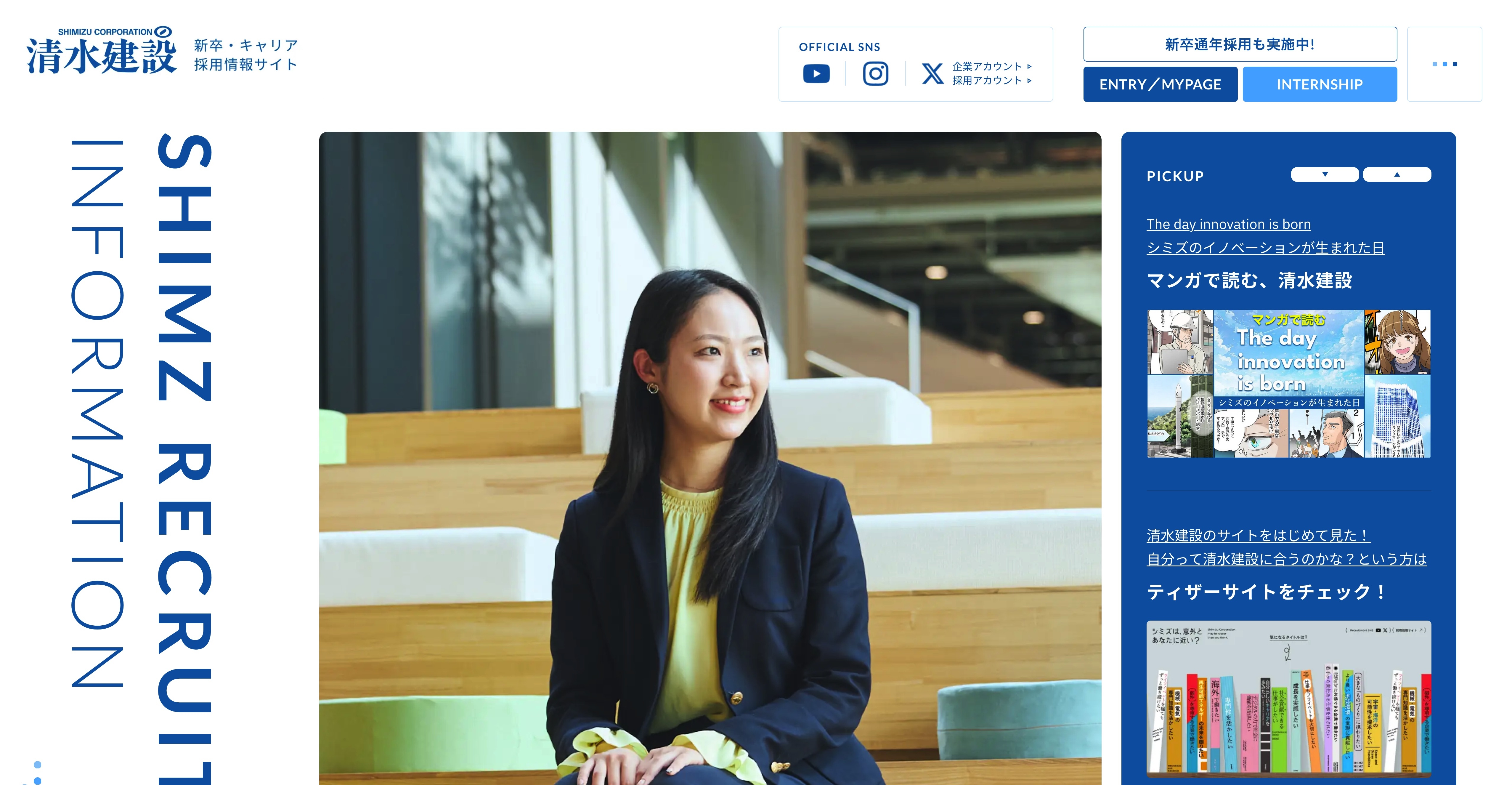Click the ENTRY/MYPAGE button

1160,84
